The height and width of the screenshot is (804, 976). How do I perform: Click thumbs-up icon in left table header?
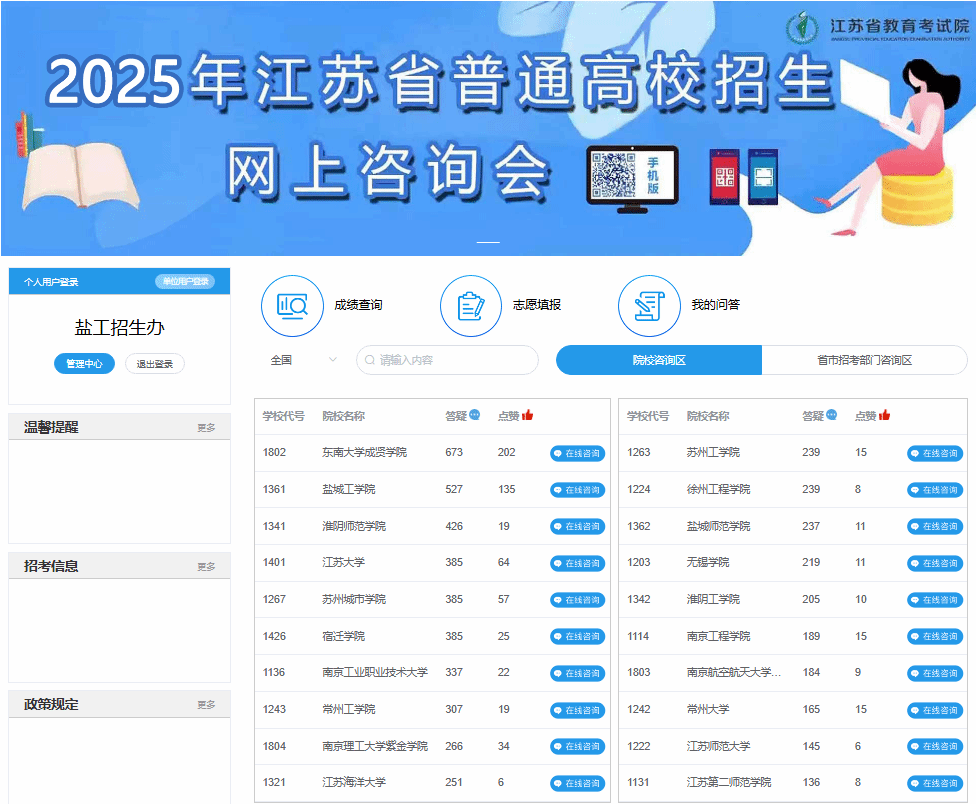point(528,416)
